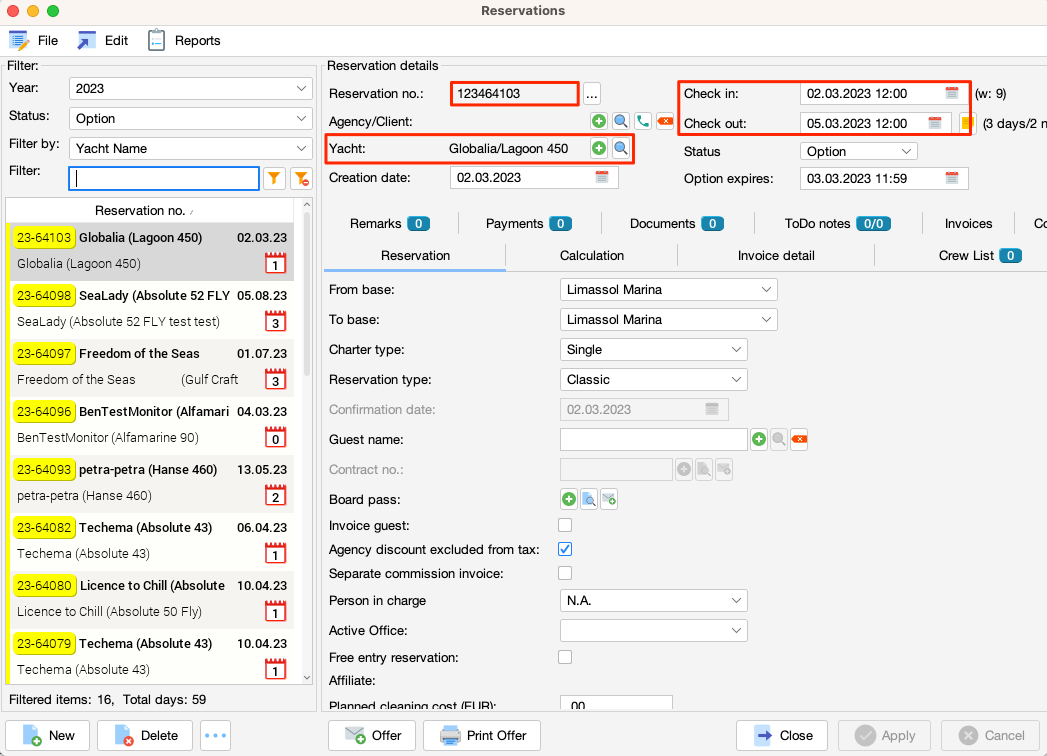Open the Person in charge dropdown
This screenshot has width=1047, height=756.
click(x=653, y=600)
